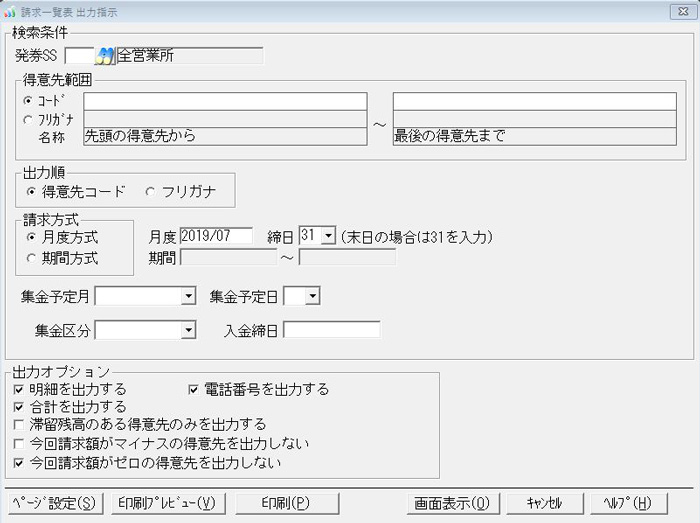Uncheck 電話番号を出力する option

(196, 389)
